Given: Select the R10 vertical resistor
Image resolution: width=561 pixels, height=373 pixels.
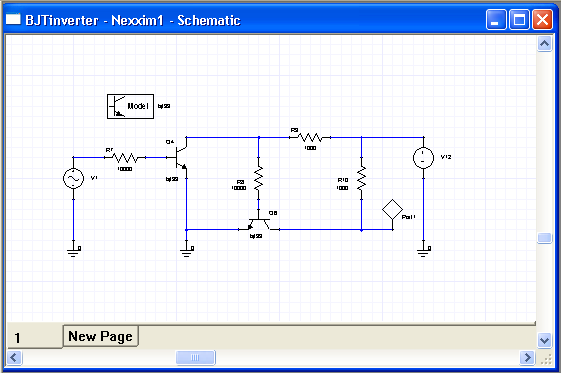Looking at the screenshot, I should coord(361,178).
